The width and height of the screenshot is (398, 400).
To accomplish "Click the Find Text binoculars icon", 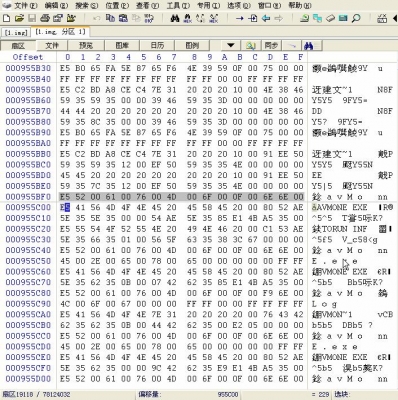I will coord(175,18).
